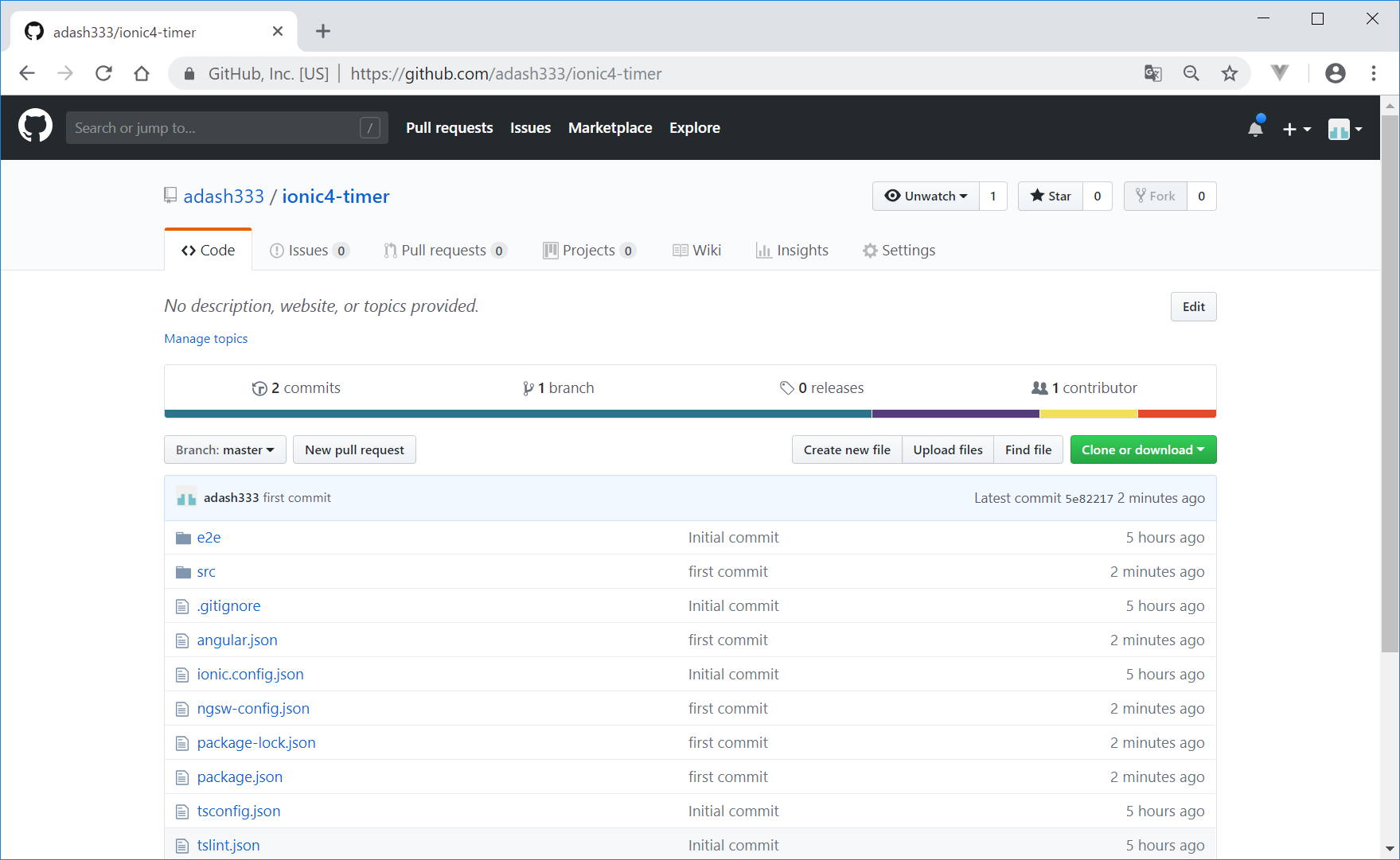Open the Clone or download dropdown
Screen dimensions: 1400x860
click(x=1142, y=450)
